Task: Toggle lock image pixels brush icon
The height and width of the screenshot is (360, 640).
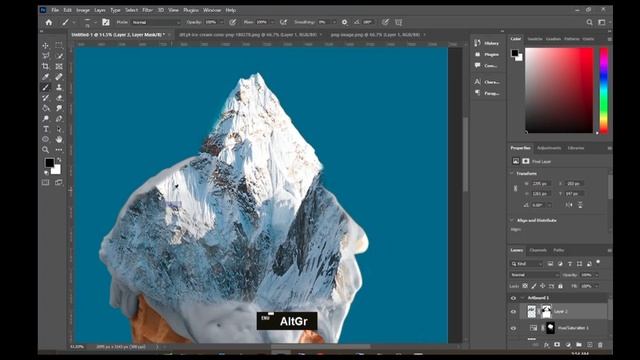Action: click(x=534, y=286)
